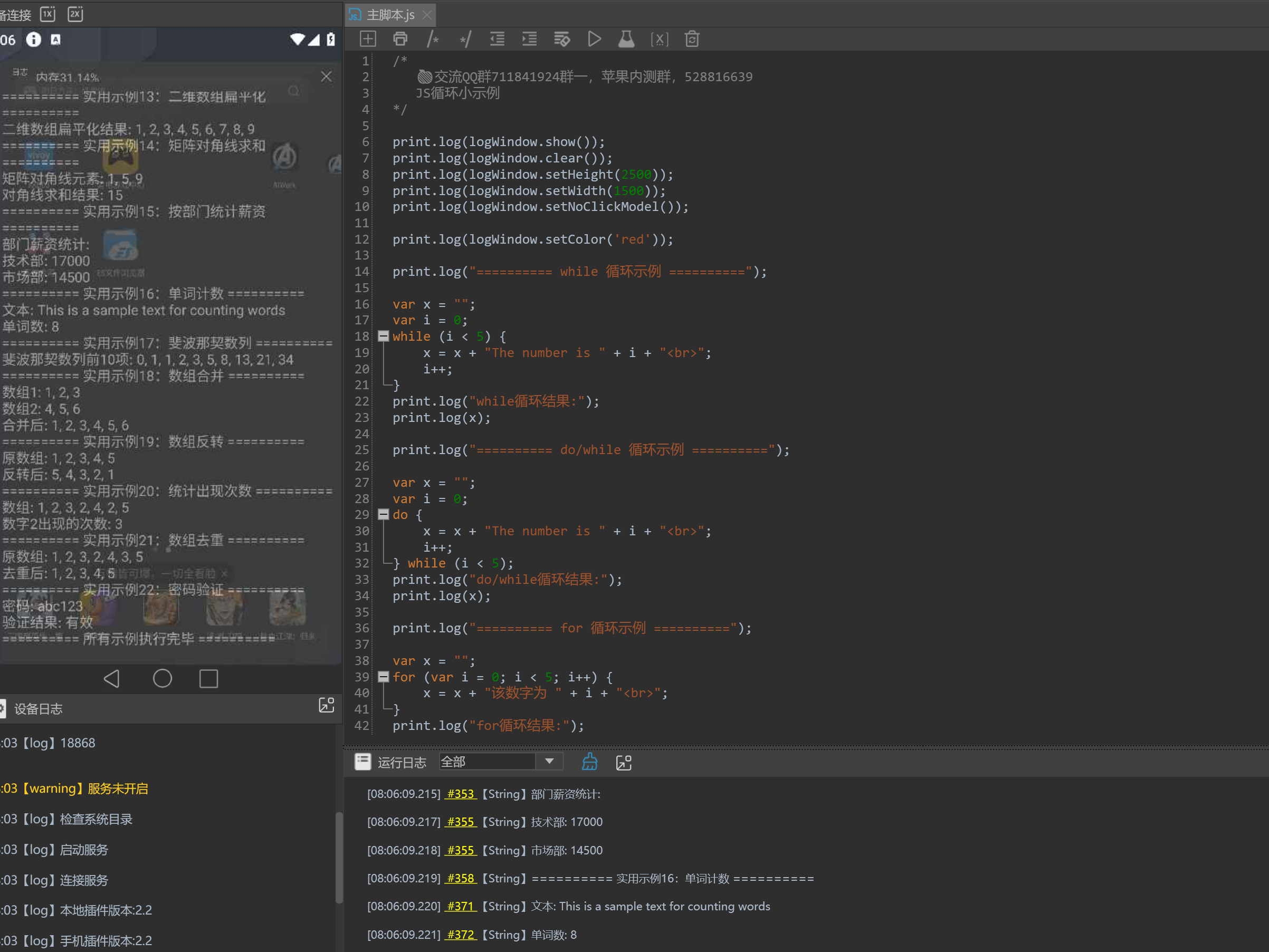Screen dimensions: 1269x952
Task: Click the add (plus) toolbar icon
Action: coord(367,39)
